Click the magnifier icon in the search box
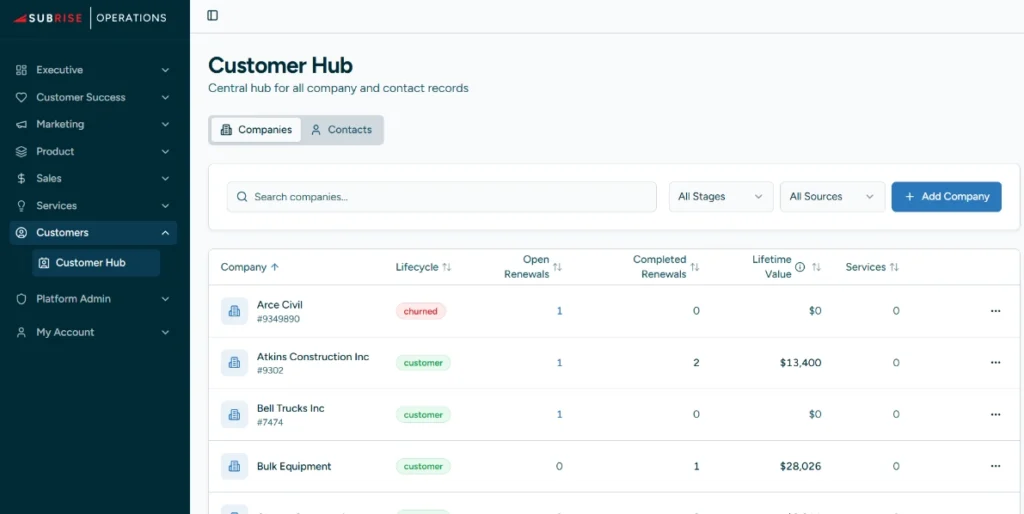Image resolution: width=1024 pixels, height=514 pixels. 242,197
